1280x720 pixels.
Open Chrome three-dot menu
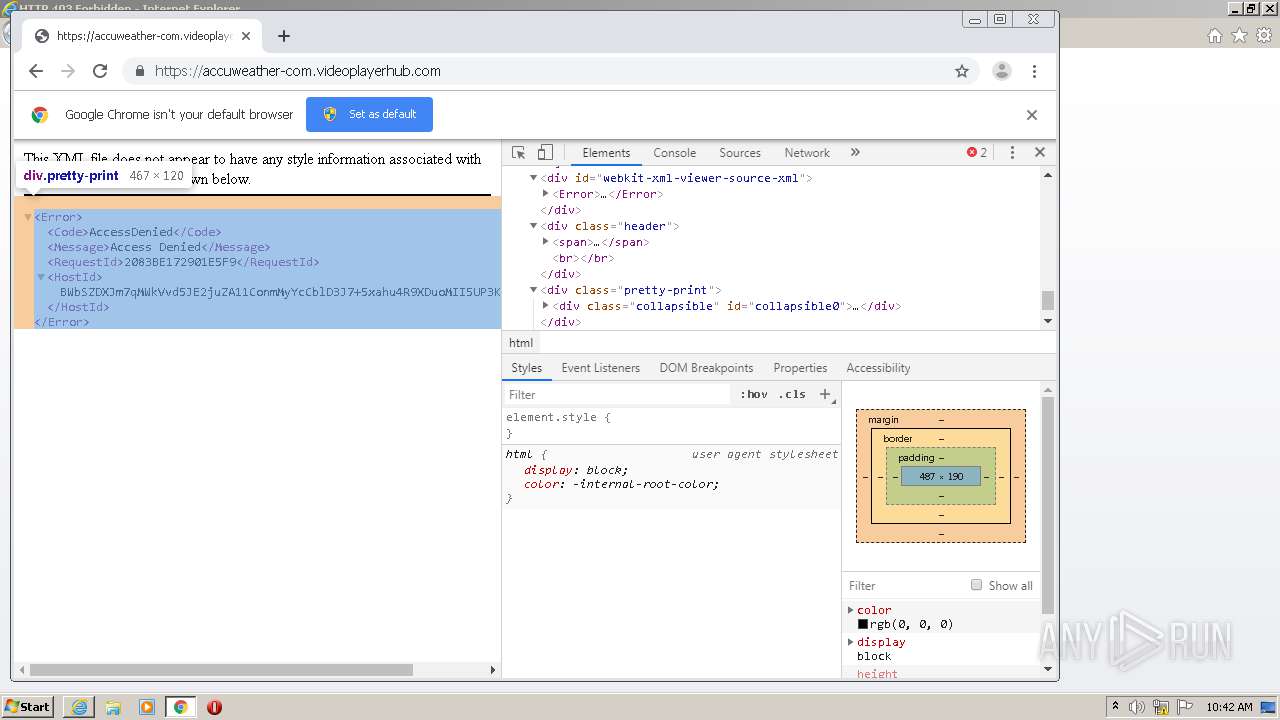point(1035,71)
